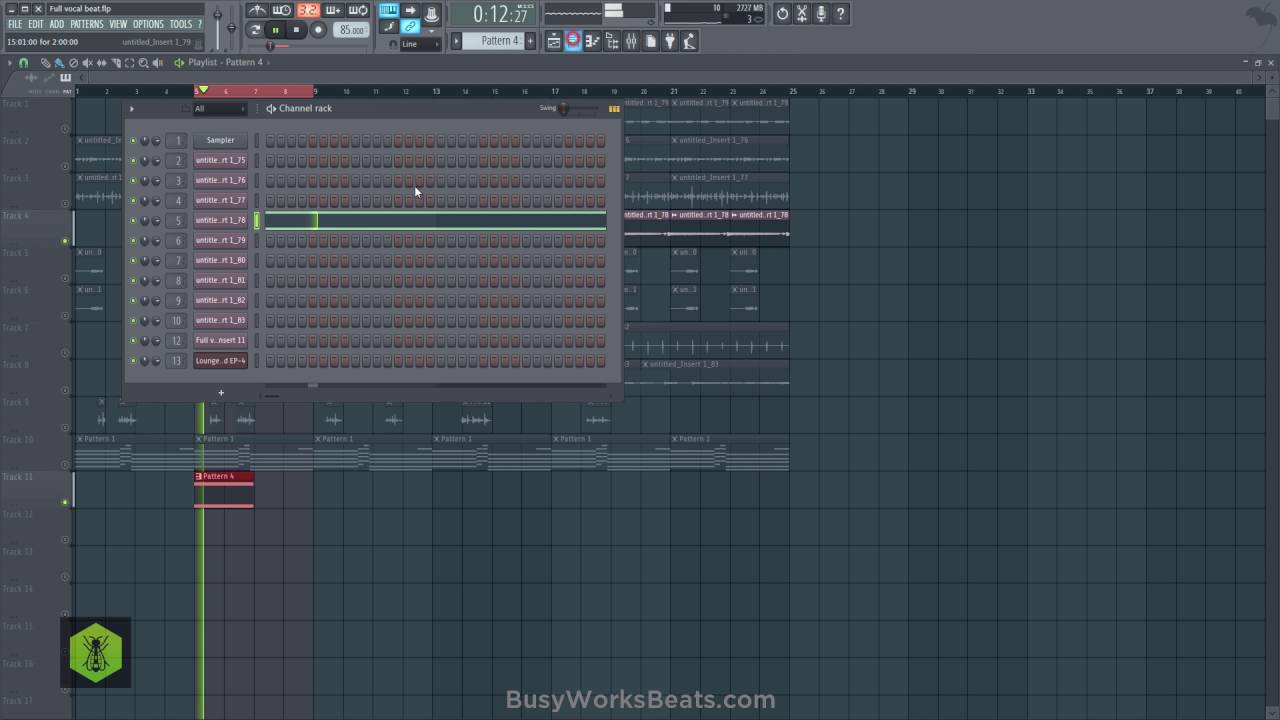Click the auto-scroll arrow icon
This screenshot has height=720, width=1280.
pos(410,11)
